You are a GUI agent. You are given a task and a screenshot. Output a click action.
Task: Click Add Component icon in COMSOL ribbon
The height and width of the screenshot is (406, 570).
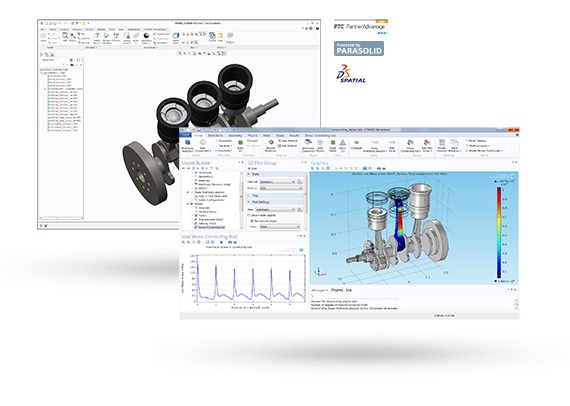202,145
